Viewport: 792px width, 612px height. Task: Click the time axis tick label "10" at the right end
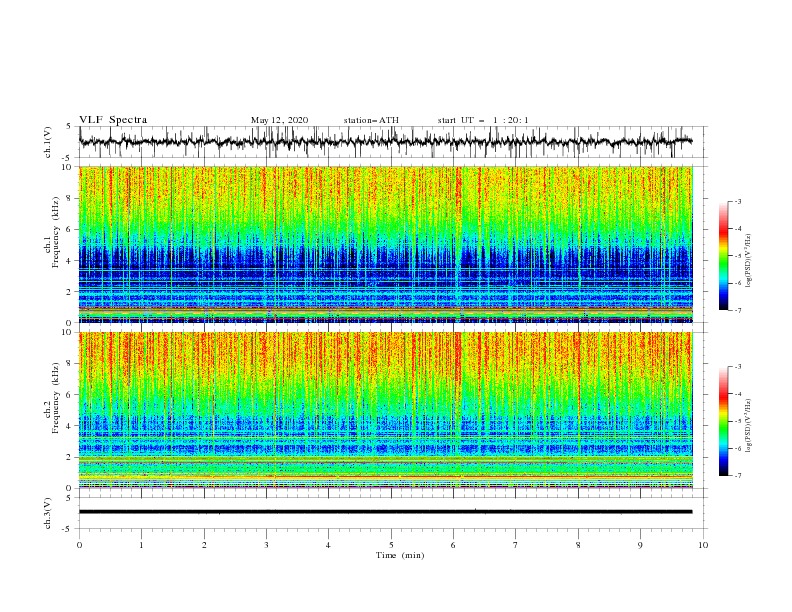coord(703,545)
